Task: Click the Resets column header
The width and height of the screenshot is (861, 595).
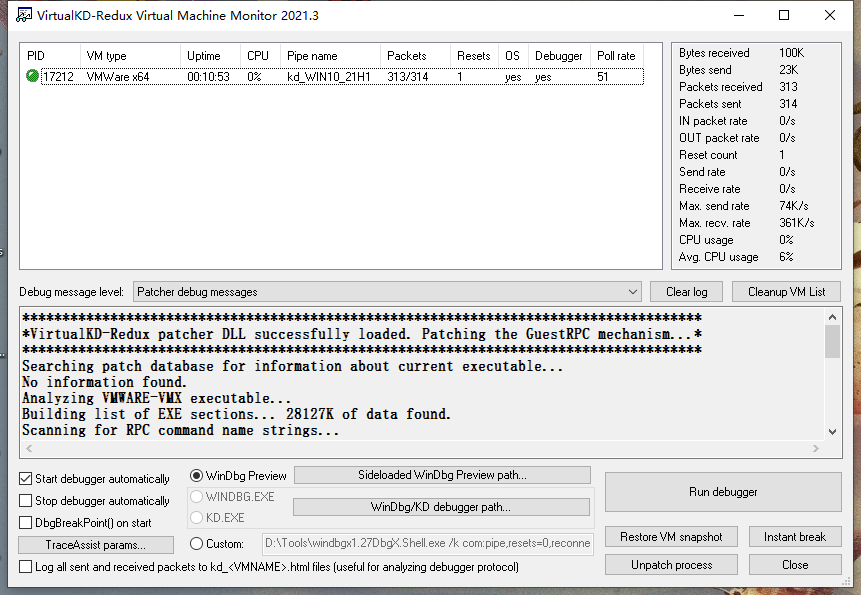Action: tap(474, 56)
